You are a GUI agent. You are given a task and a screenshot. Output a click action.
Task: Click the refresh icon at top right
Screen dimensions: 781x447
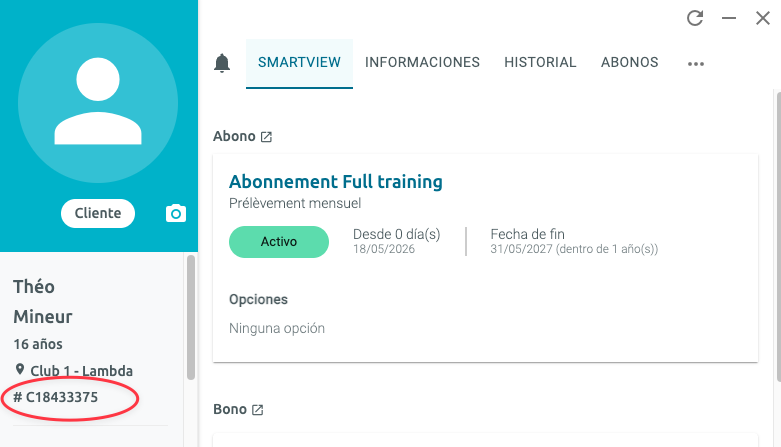point(695,18)
